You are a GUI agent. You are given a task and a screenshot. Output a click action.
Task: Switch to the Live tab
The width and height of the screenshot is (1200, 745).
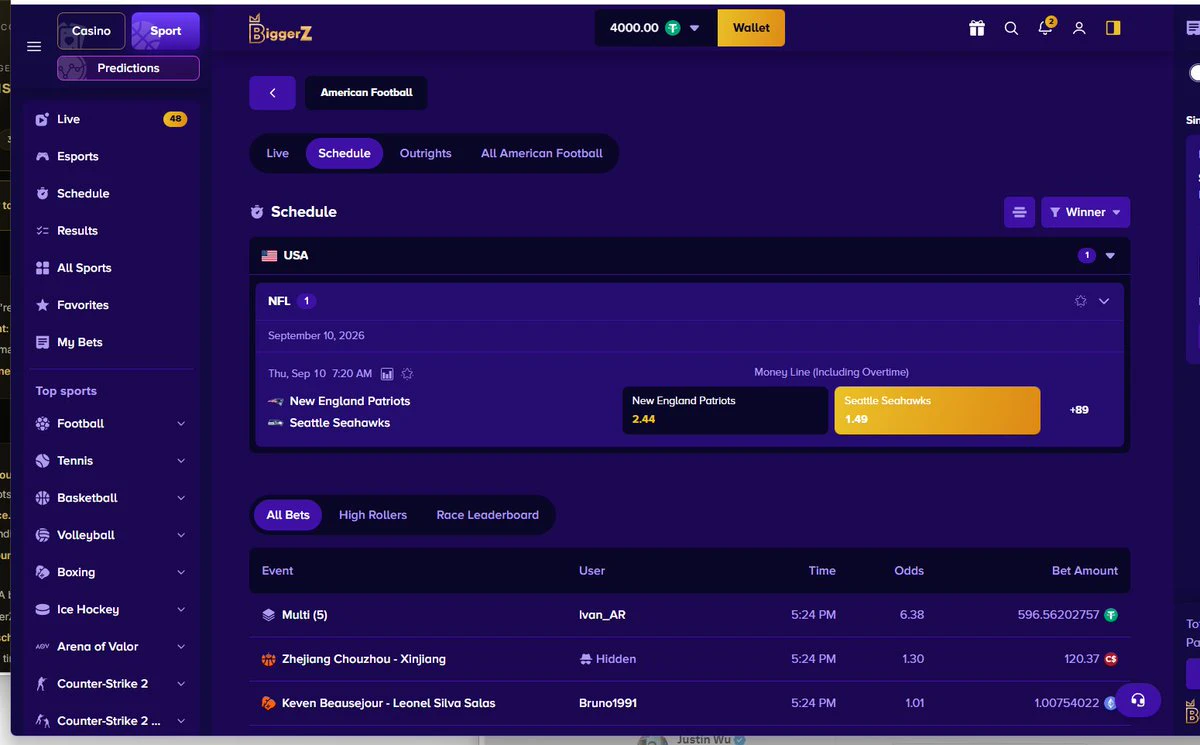277,153
